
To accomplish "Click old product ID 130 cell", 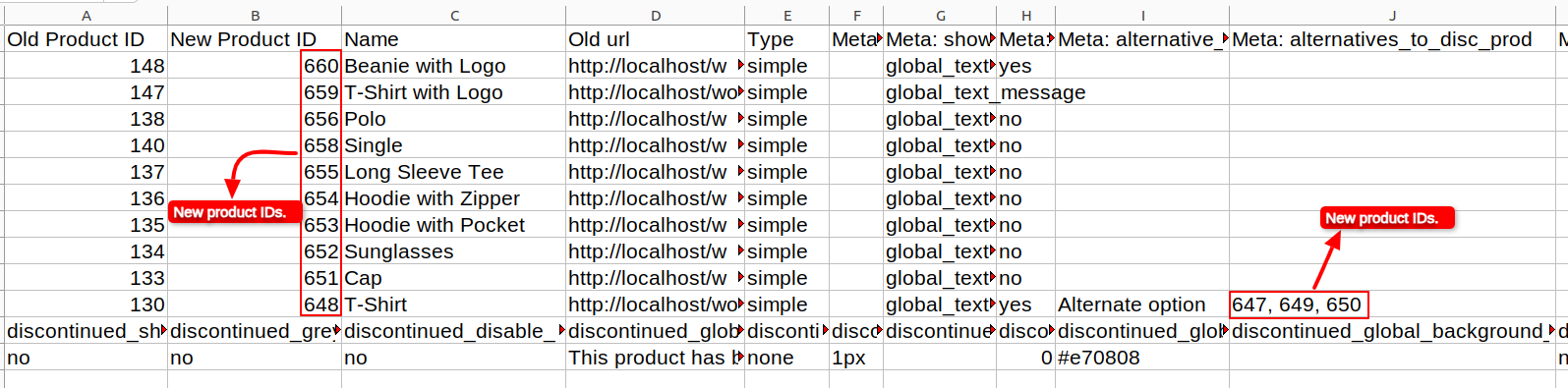I will tap(86, 305).
